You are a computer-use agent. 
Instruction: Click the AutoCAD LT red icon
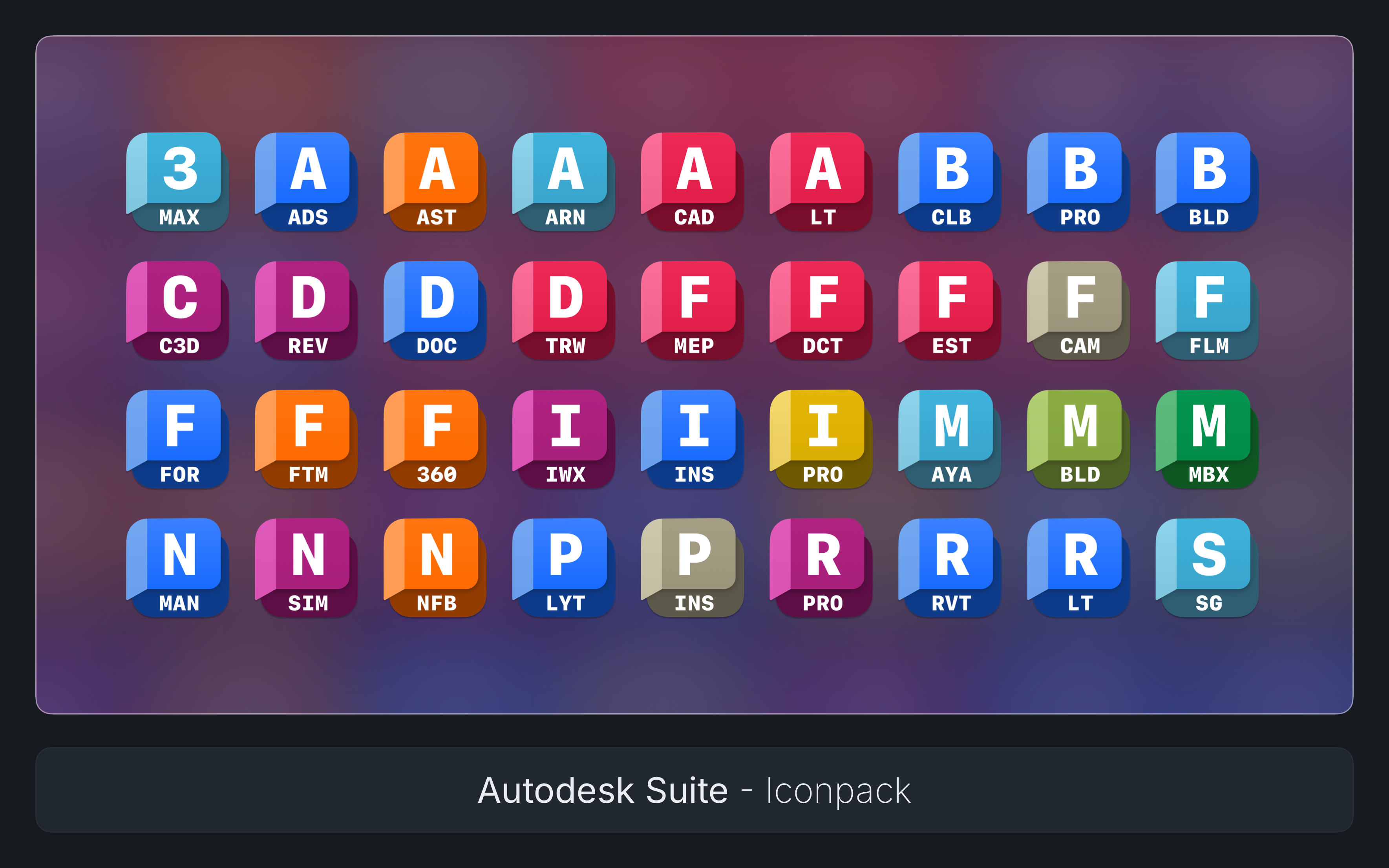pyautogui.click(x=821, y=181)
